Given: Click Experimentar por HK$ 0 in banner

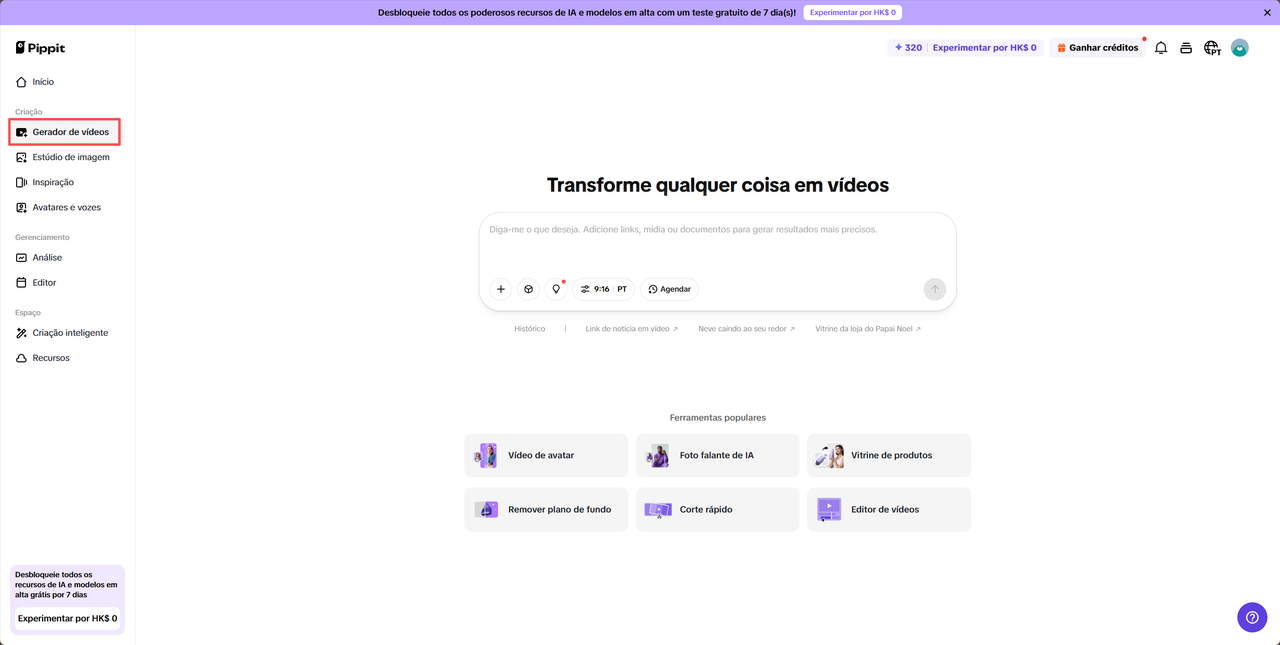Looking at the screenshot, I should pyautogui.click(x=852, y=12).
